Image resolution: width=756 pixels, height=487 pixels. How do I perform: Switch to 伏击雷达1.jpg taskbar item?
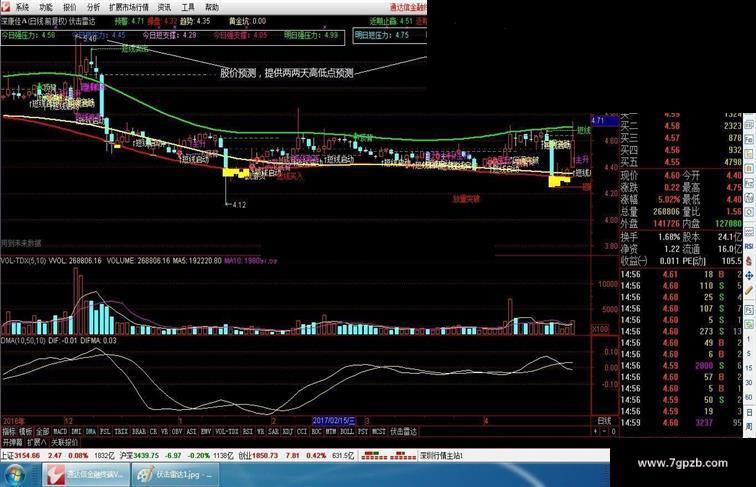pos(175,474)
